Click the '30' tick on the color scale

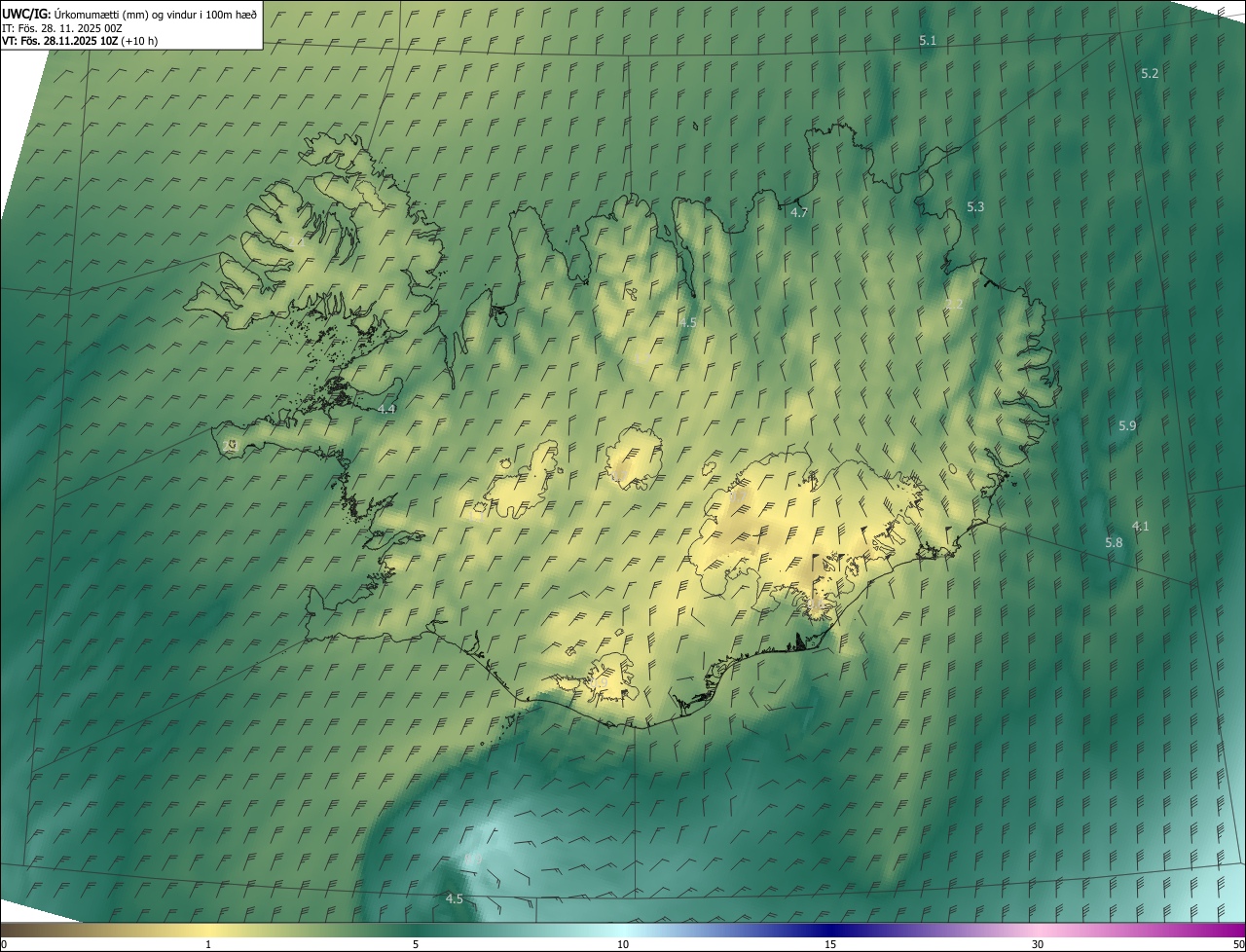[x=1038, y=944]
